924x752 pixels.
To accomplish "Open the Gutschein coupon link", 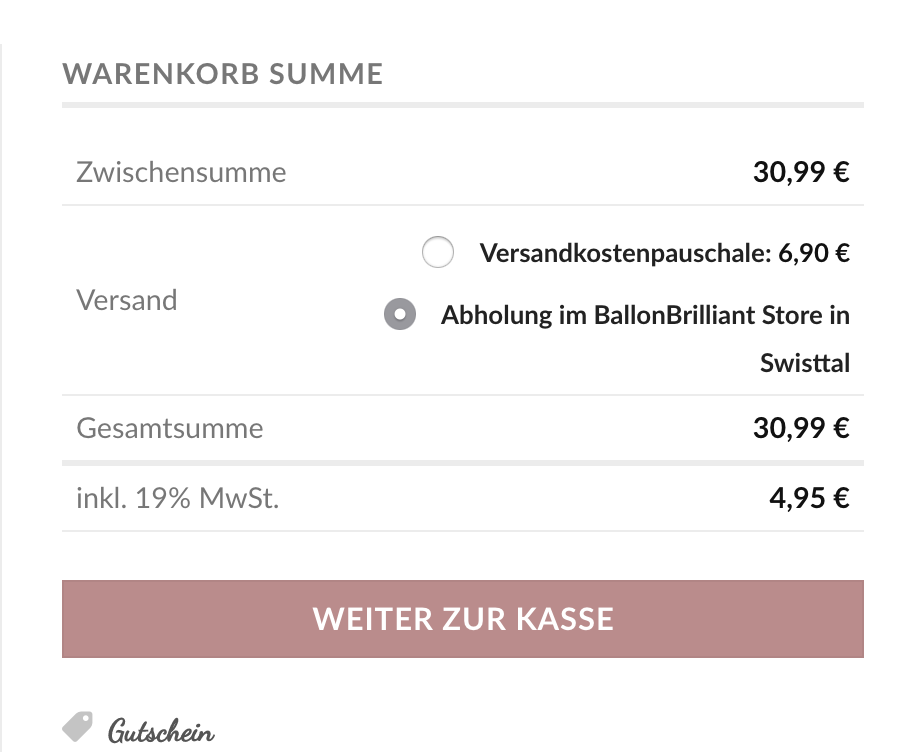I will point(161,731).
